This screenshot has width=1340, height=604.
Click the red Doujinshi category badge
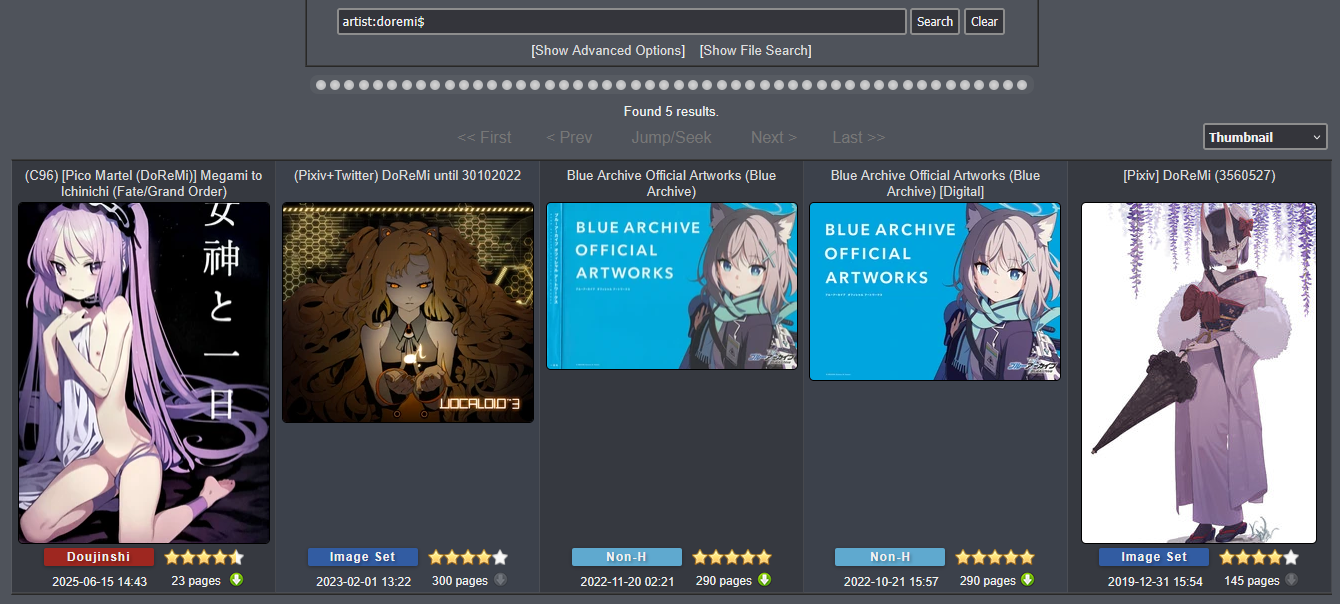coord(99,557)
